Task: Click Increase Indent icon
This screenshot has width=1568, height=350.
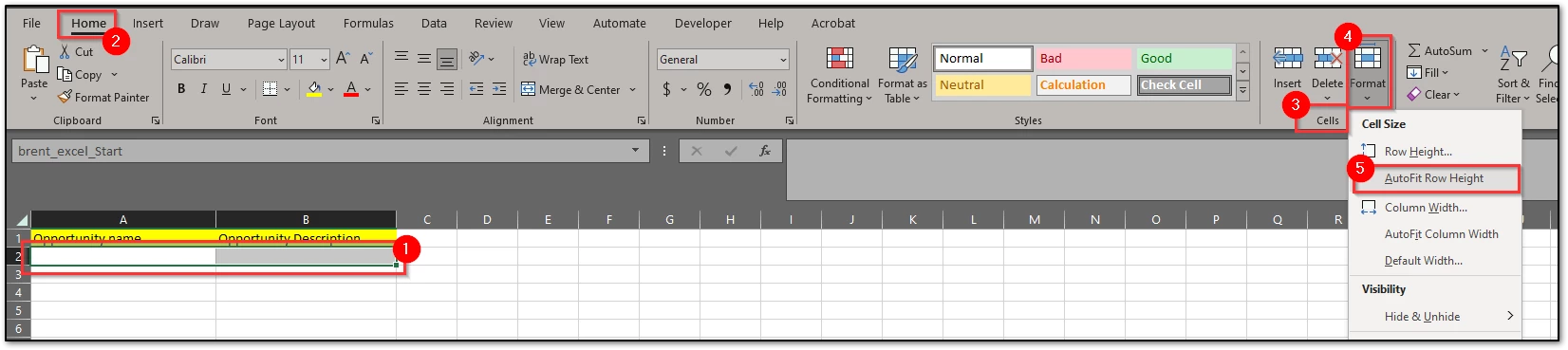Action: pos(500,89)
